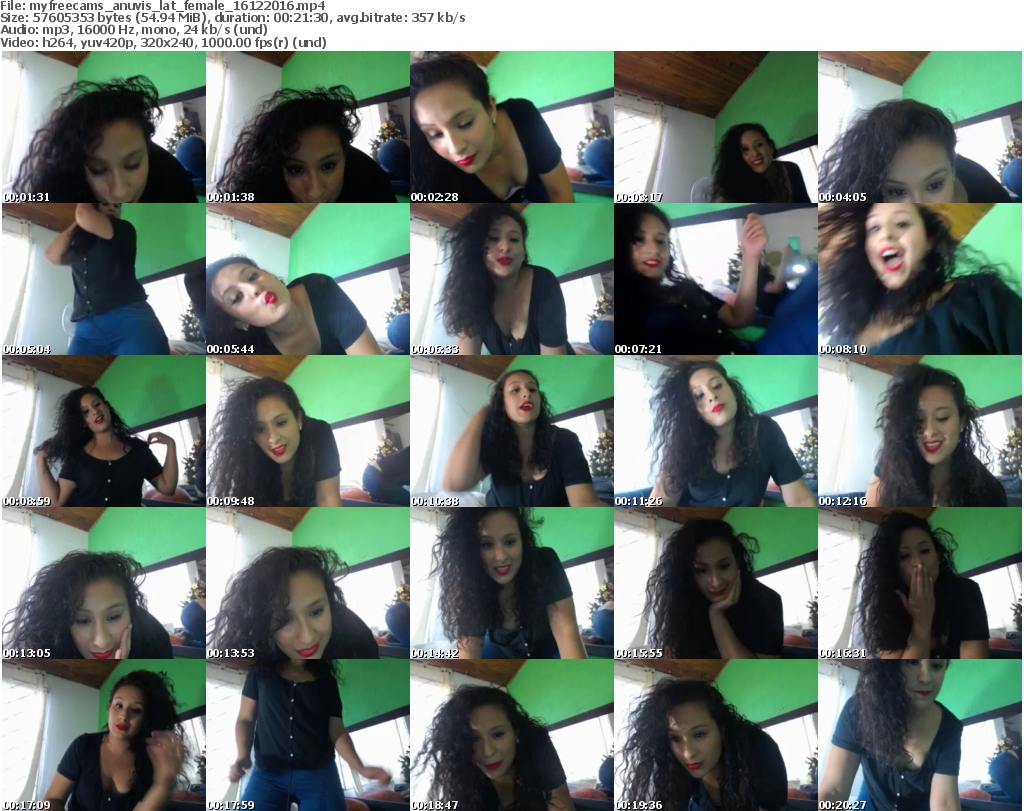
Task: Select the thumbnail stamped 00:02:28
Action: click(512, 127)
